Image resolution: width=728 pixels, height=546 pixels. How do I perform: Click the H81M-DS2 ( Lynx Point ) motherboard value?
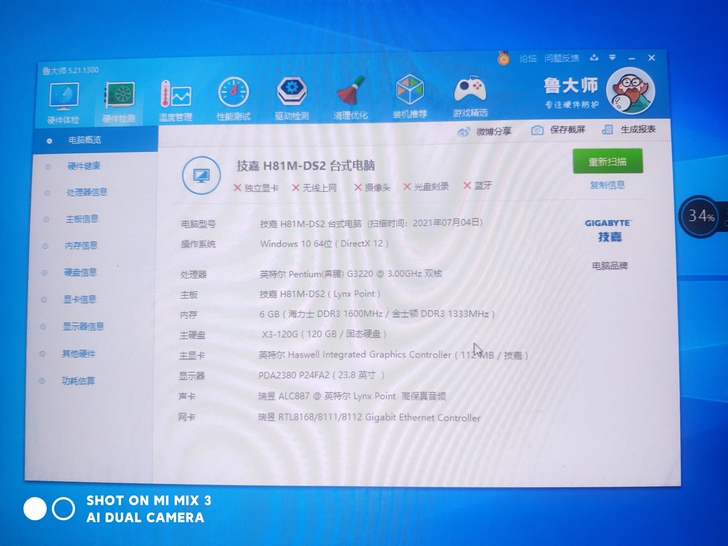pyautogui.click(x=320, y=294)
